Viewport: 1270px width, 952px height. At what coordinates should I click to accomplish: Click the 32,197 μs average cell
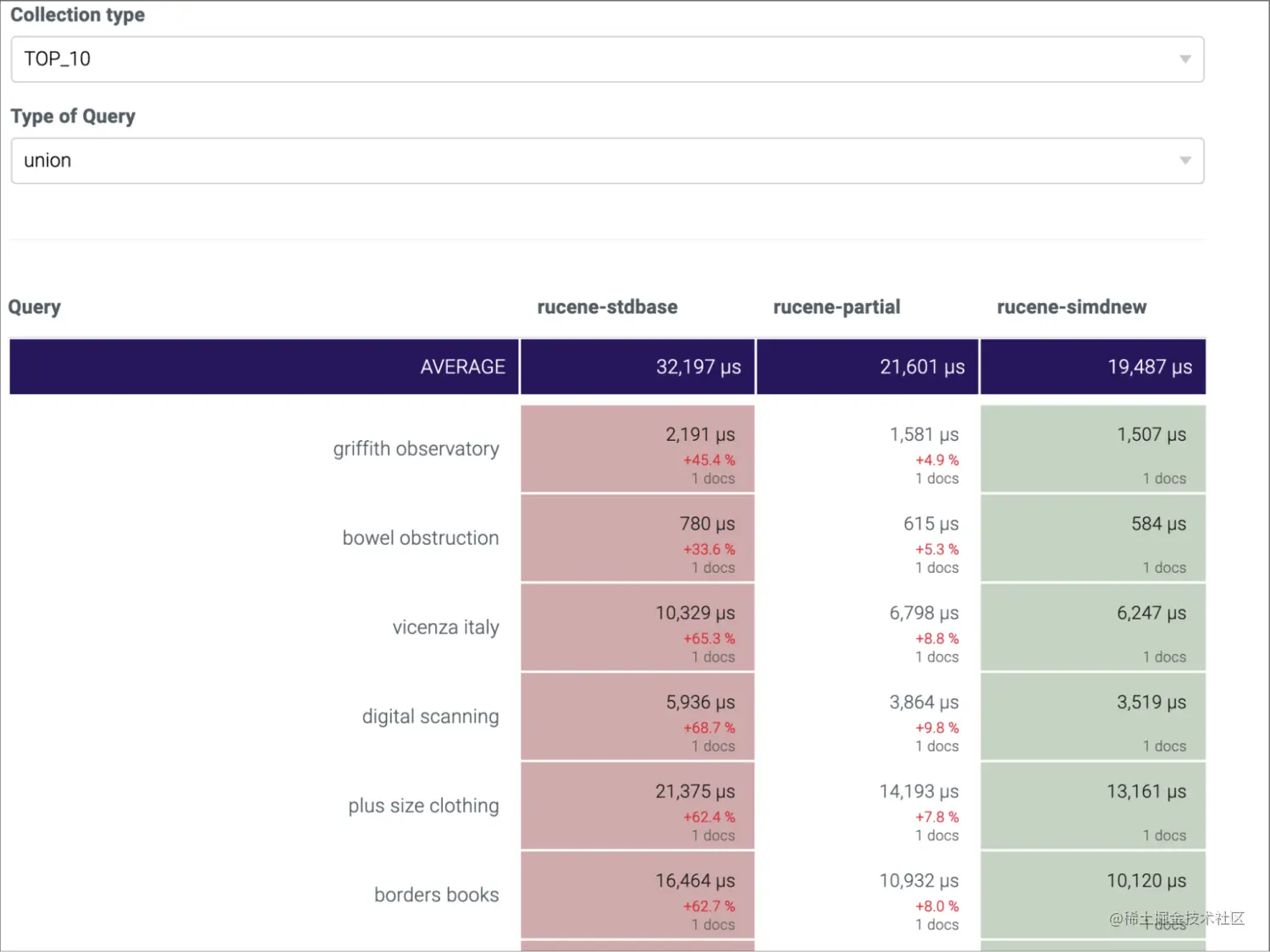(x=638, y=367)
